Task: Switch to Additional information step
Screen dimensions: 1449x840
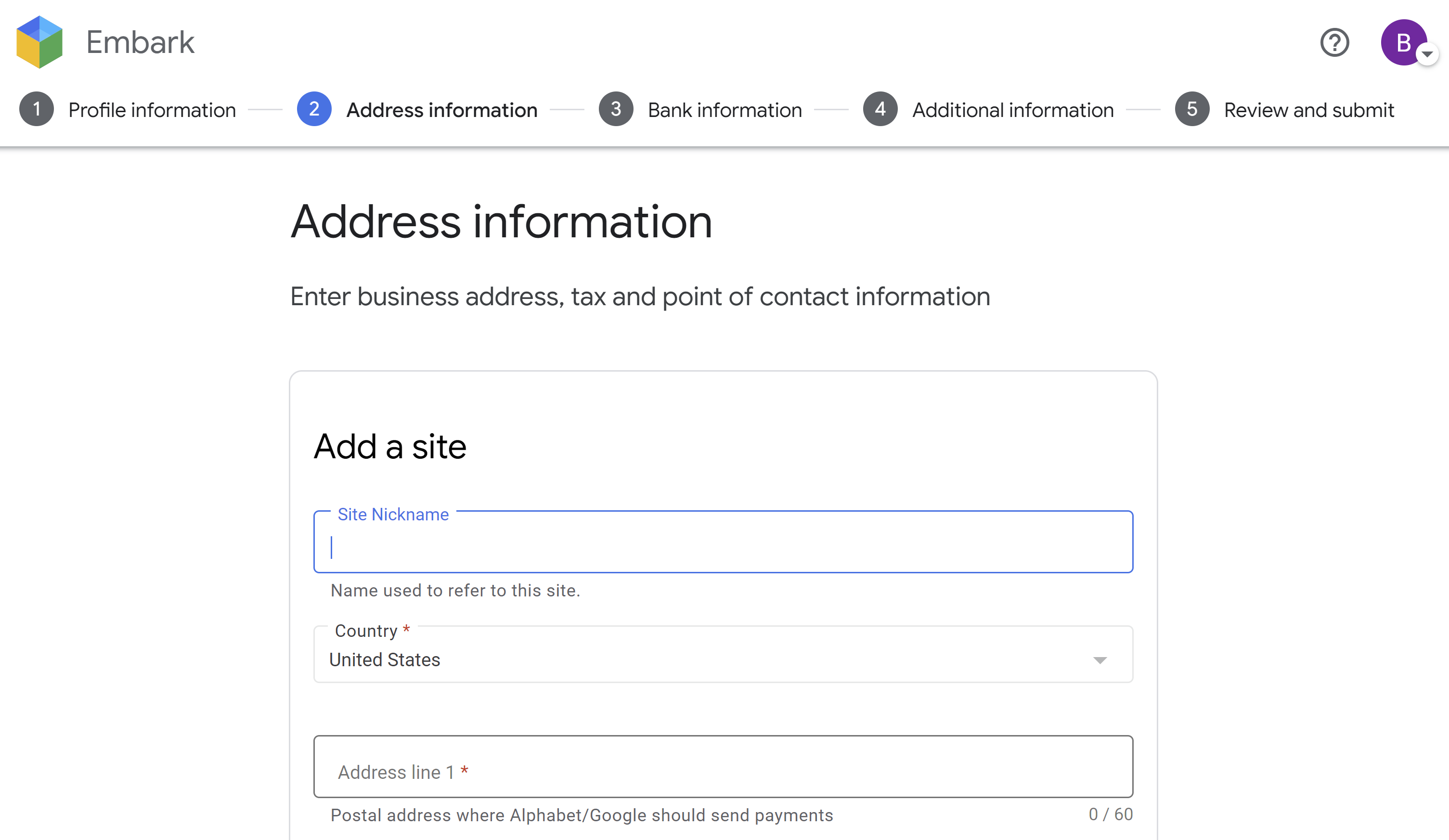Action: (x=1012, y=110)
